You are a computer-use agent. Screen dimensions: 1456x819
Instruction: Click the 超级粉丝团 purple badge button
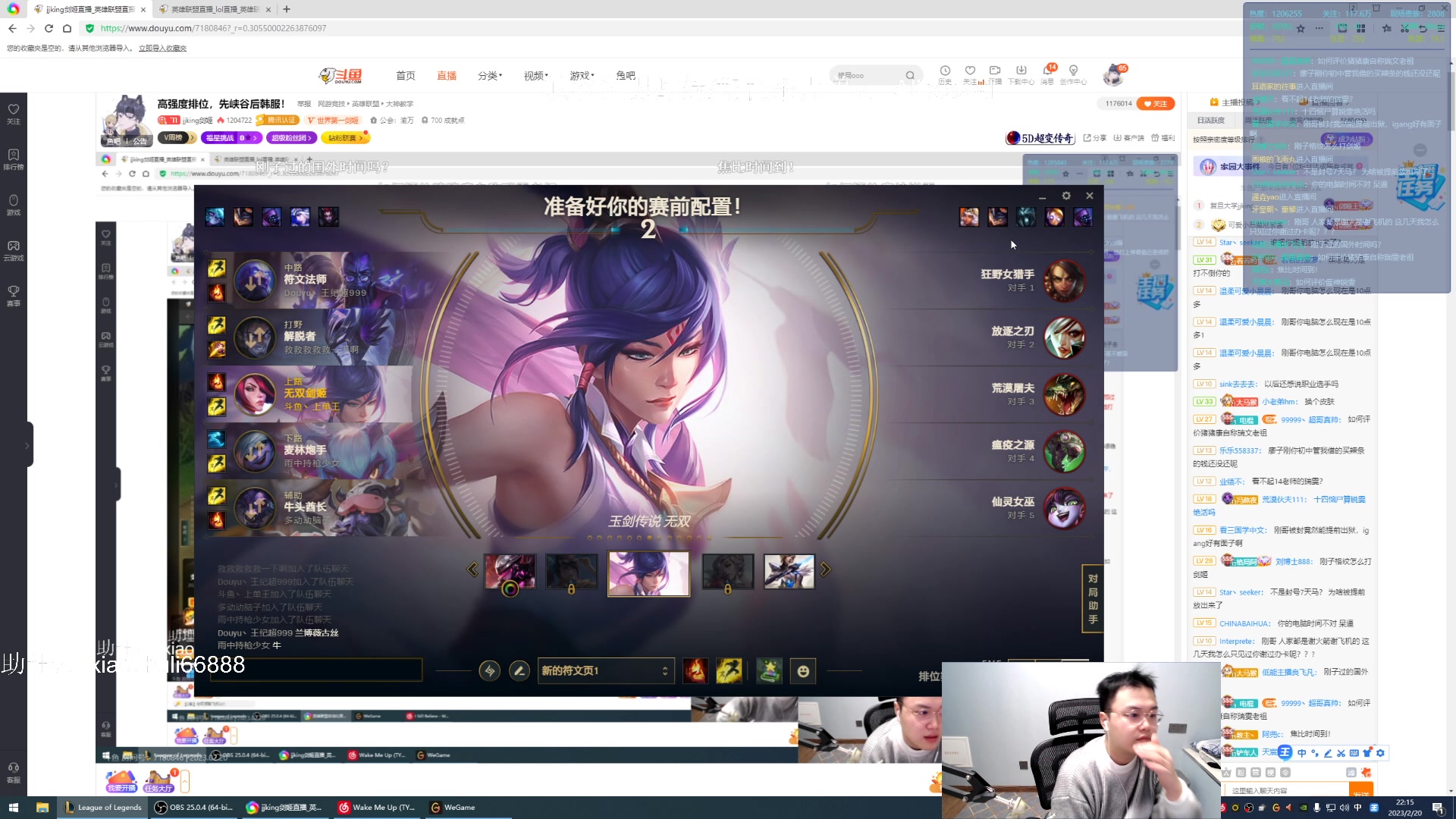click(291, 138)
